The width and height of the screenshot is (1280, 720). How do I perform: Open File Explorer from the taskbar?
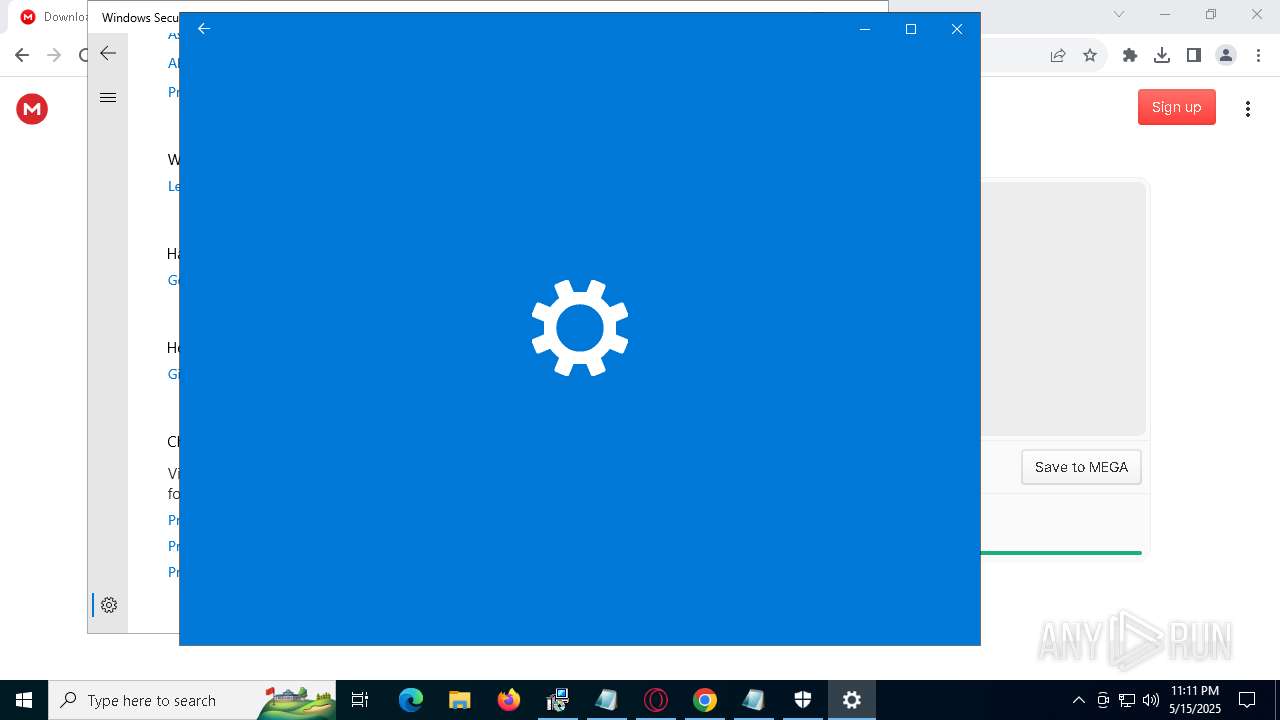(x=460, y=700)
